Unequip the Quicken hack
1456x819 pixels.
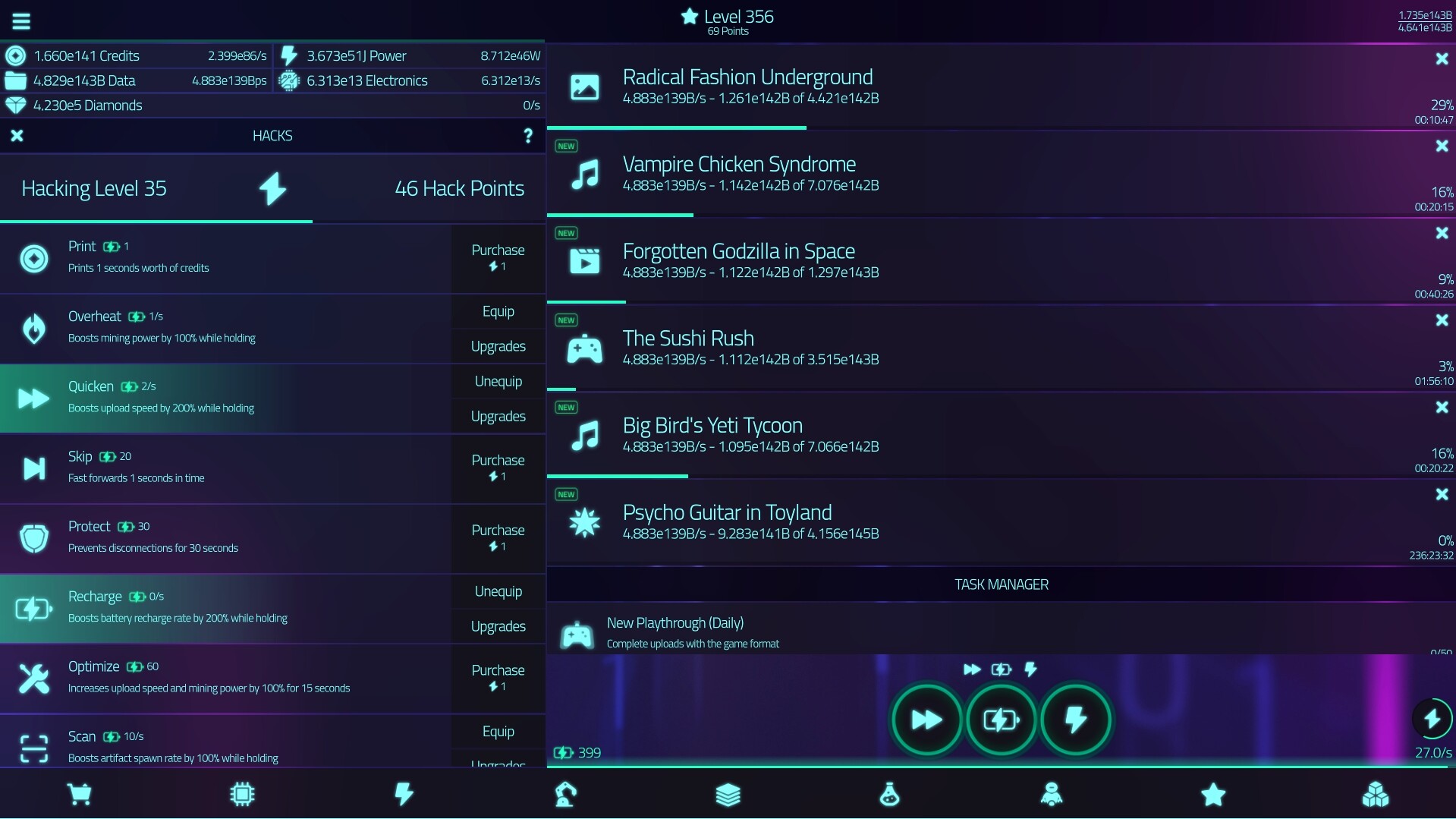pyautogui.click(x=498, y=381)
